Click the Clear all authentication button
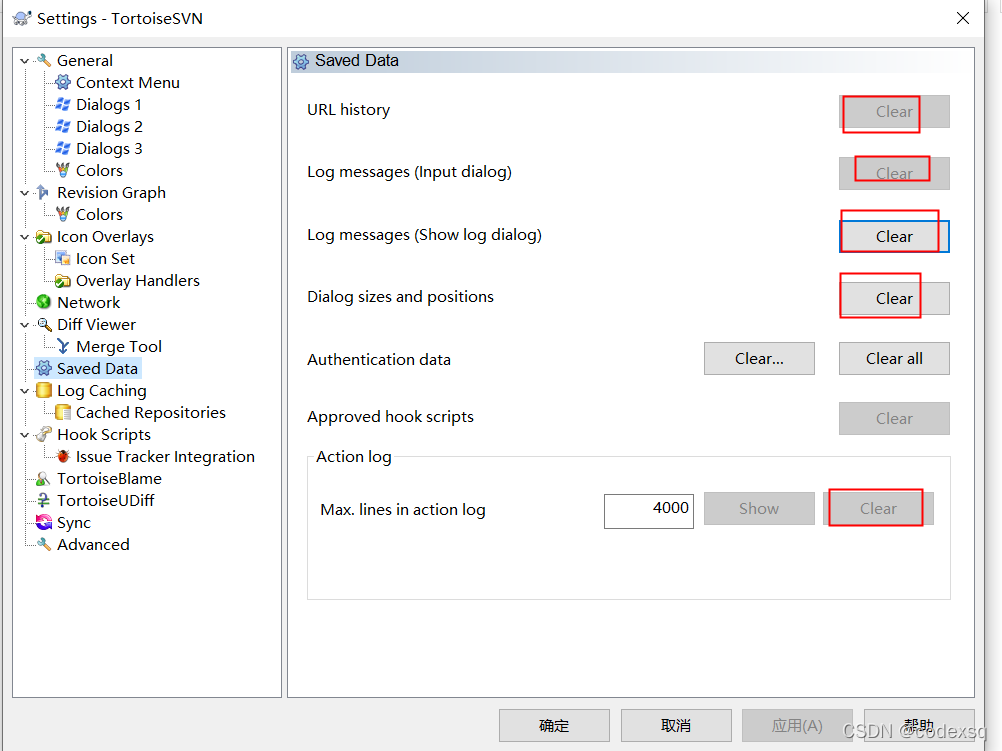The height and width of the screenshot is (751, 1002). tap(894, 359)
